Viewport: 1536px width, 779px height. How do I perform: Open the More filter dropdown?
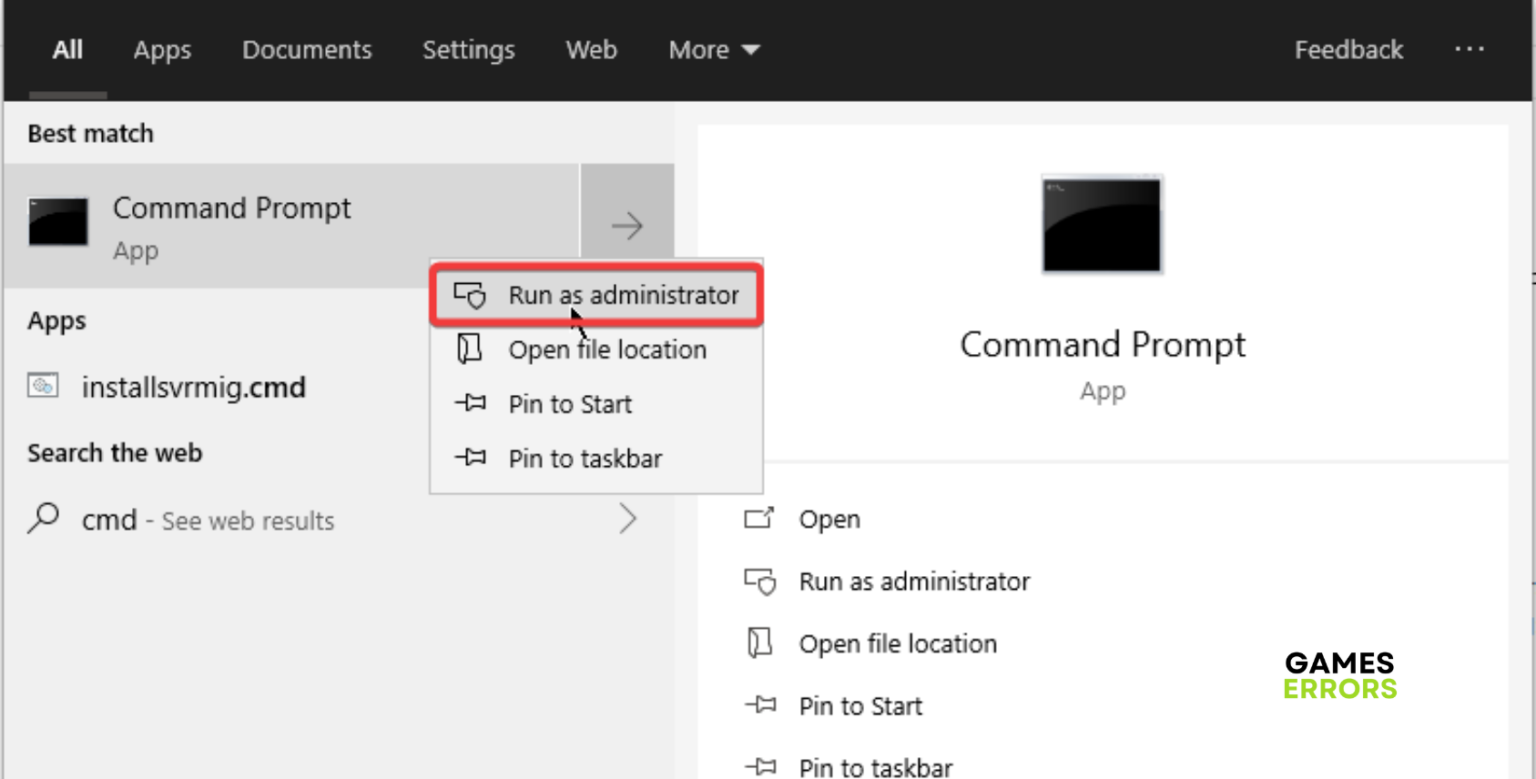(x=714, y=50)
